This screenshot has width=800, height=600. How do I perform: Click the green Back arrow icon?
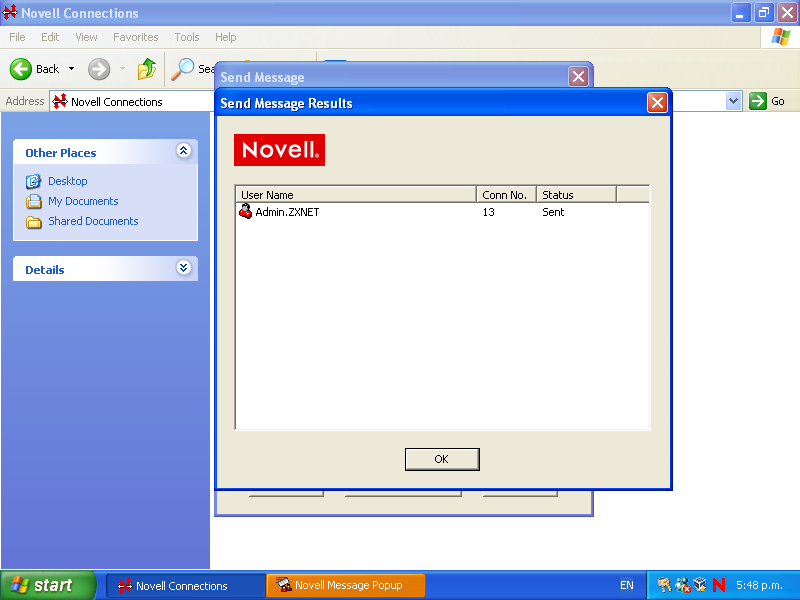point(21,69)
